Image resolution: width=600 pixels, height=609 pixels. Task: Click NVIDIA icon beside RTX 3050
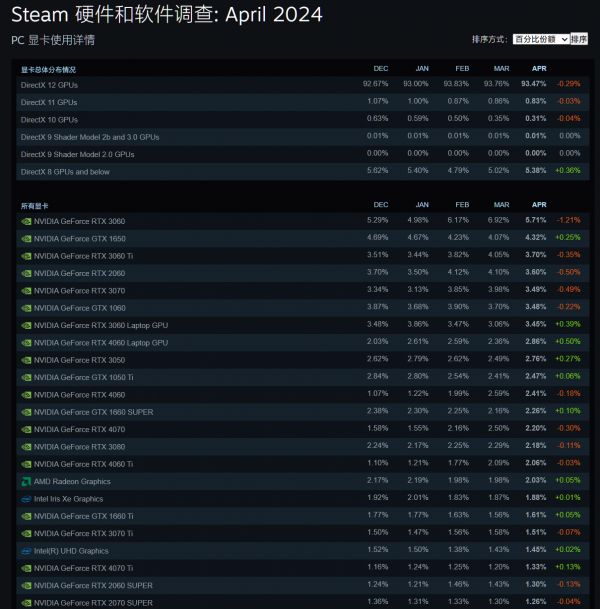26,360
